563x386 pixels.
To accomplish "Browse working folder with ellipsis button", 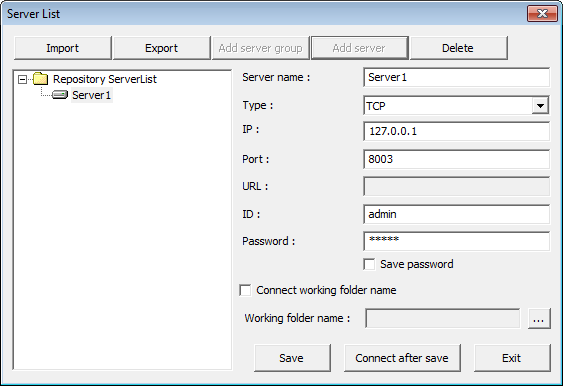I will [539, 318].
